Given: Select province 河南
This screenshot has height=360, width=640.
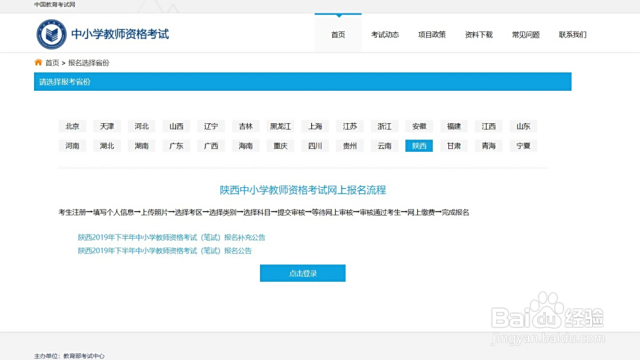Looking at the screenshot, I should point(72,146).
